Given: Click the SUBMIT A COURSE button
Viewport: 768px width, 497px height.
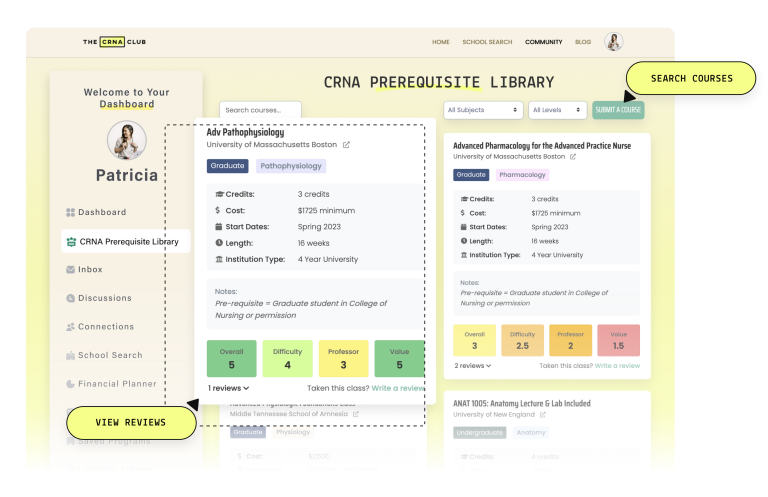Looking at the screenshot, I should click(618, 110).
